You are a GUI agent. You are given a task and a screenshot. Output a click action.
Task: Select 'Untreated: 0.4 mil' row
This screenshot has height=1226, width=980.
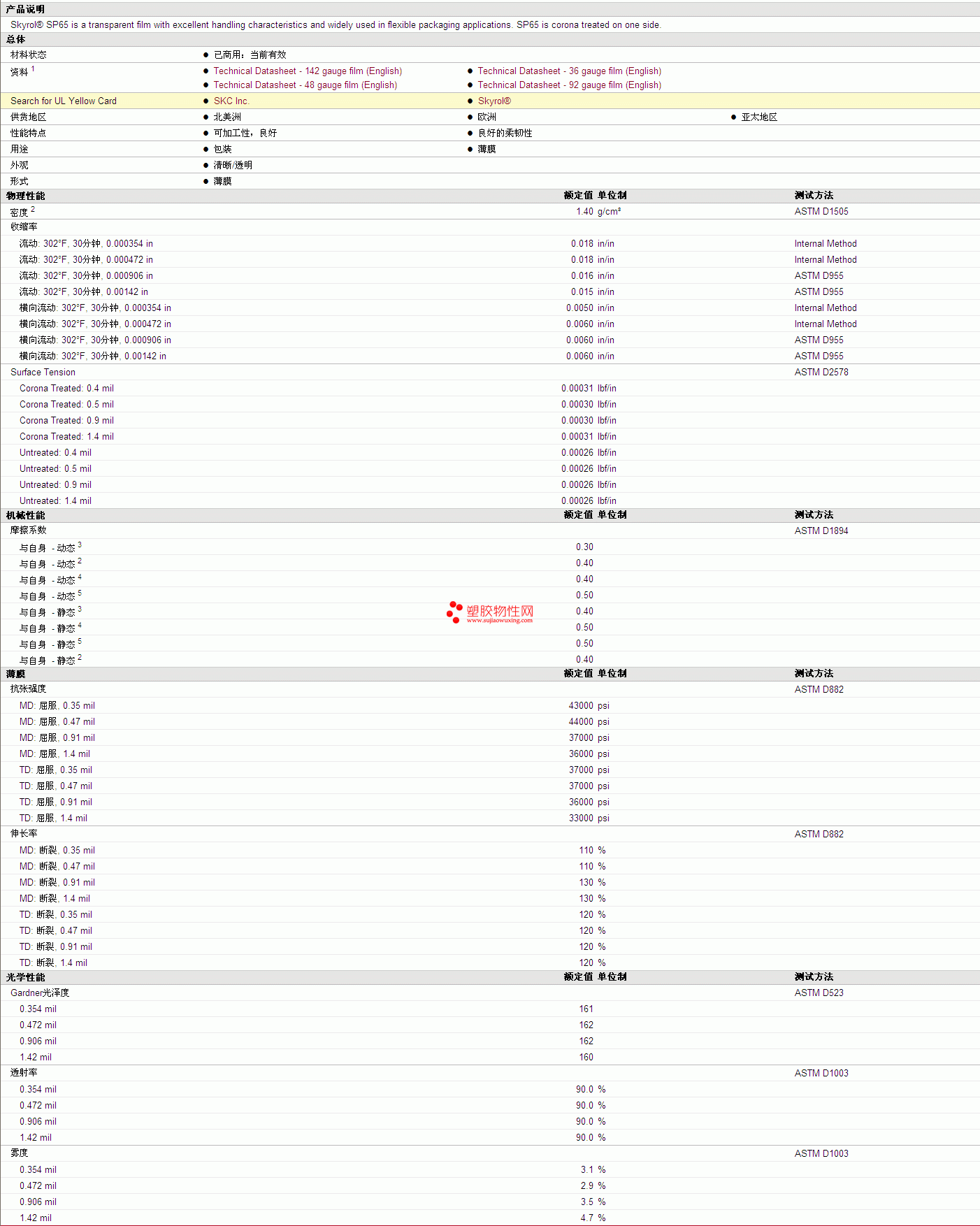[489, 452]
